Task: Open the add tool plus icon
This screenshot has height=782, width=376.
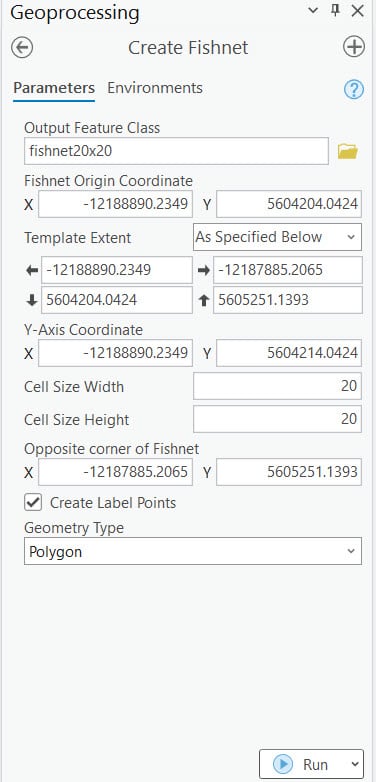Action: pos(354,47)
